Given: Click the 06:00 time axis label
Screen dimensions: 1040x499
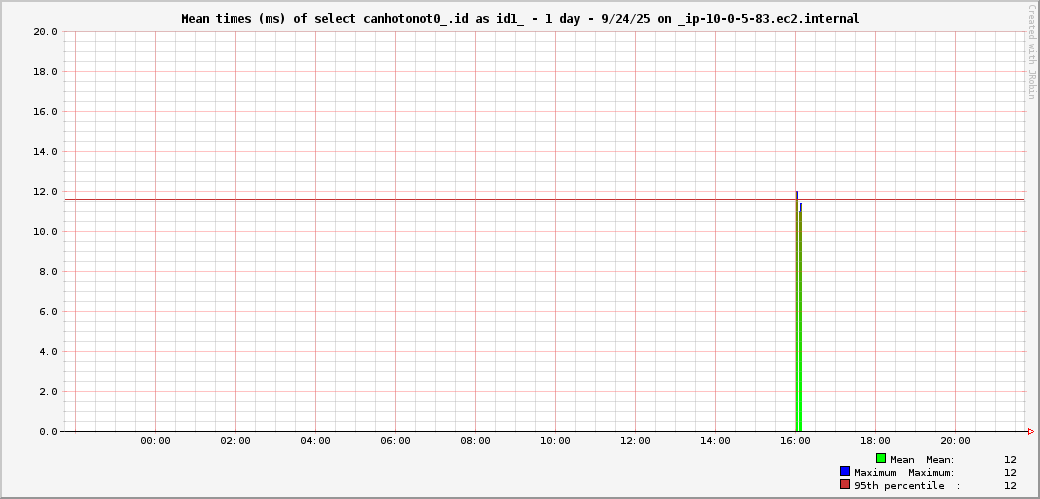Looking at the screenshot, I should click(395, 441).
